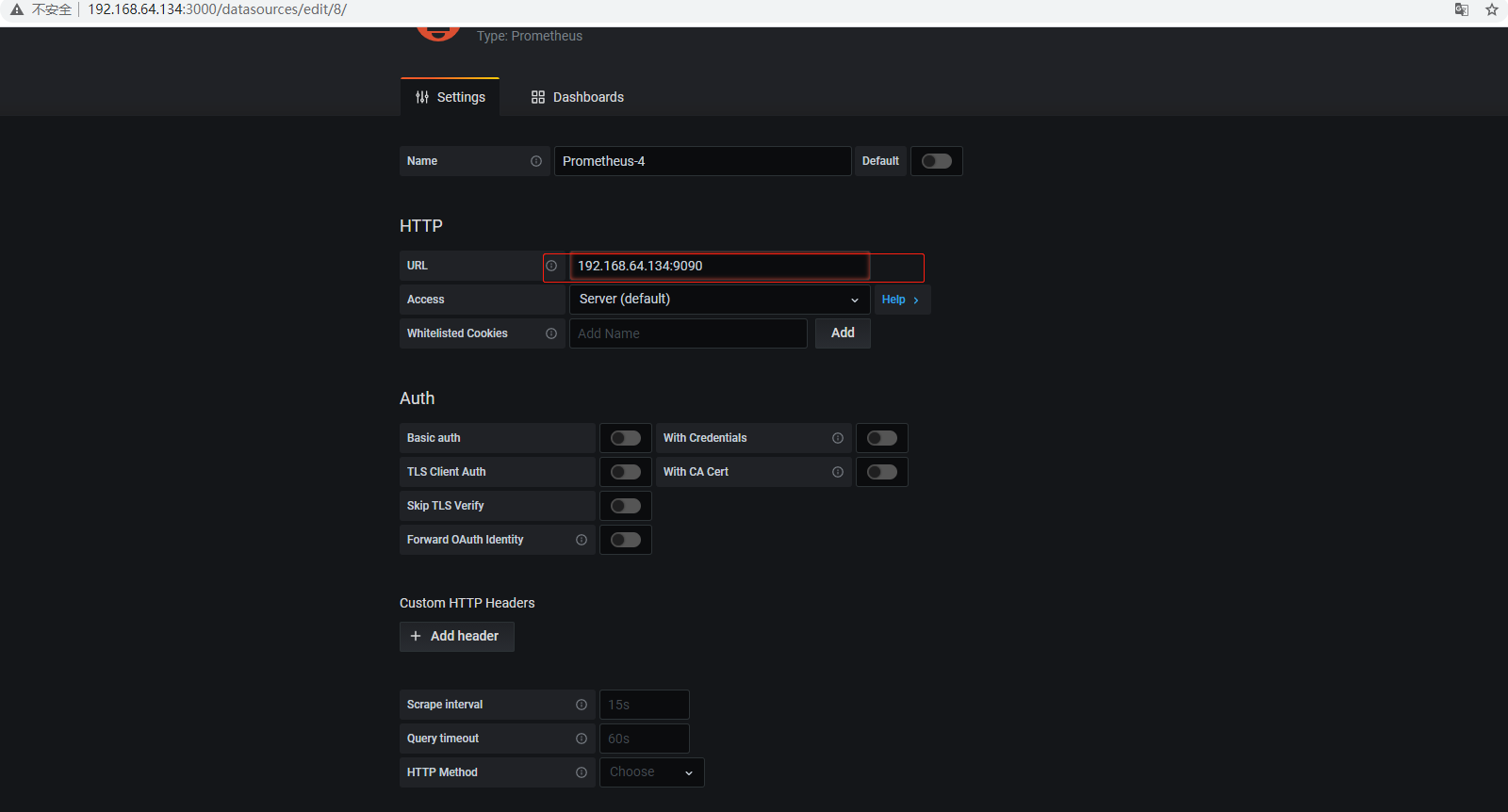Enable the With CA Cert switch
This screenshot has width=1508, height=812.
click(x=882, y=472)
